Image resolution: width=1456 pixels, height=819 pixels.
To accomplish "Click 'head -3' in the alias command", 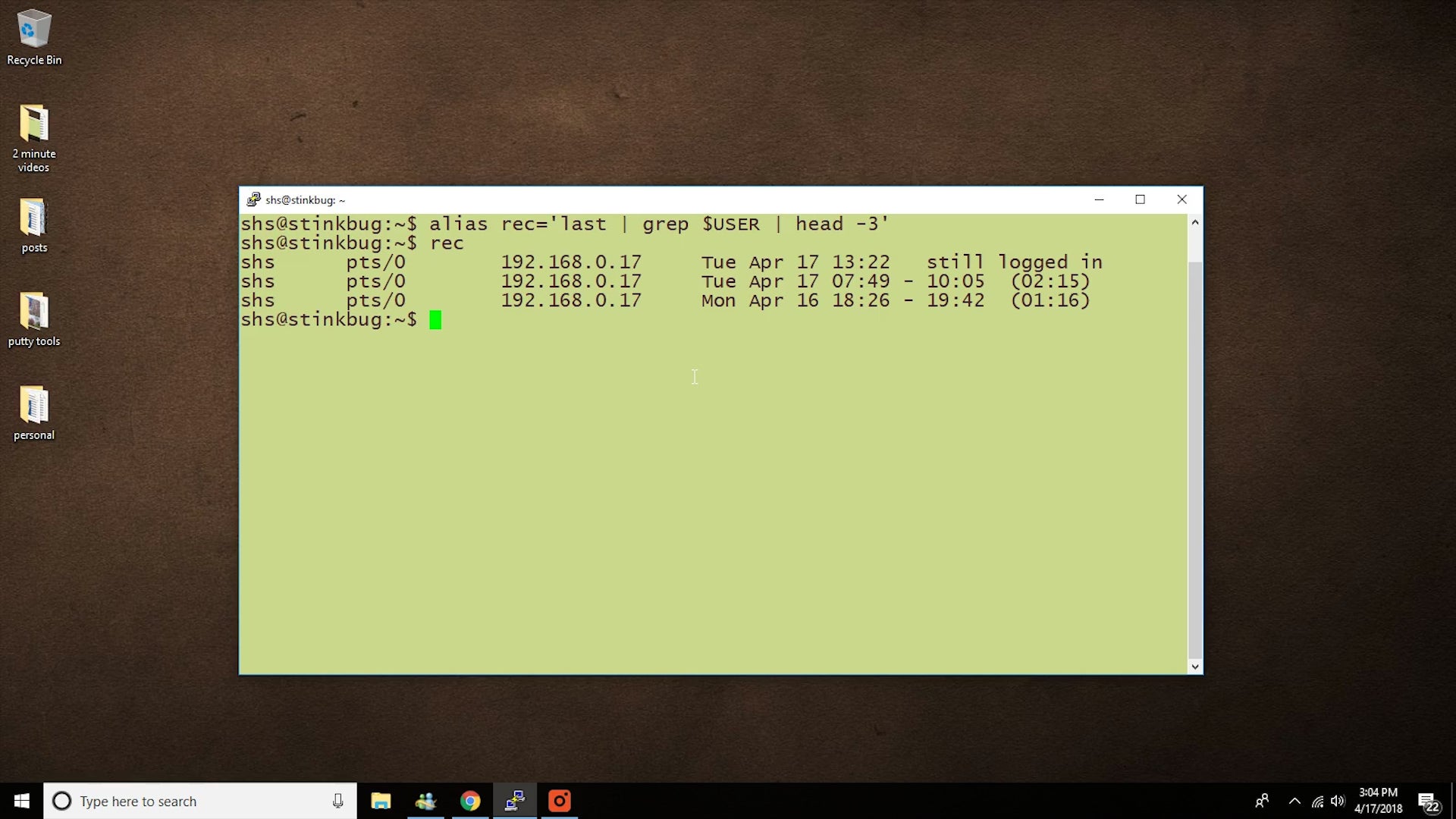I will pos(837,224).
